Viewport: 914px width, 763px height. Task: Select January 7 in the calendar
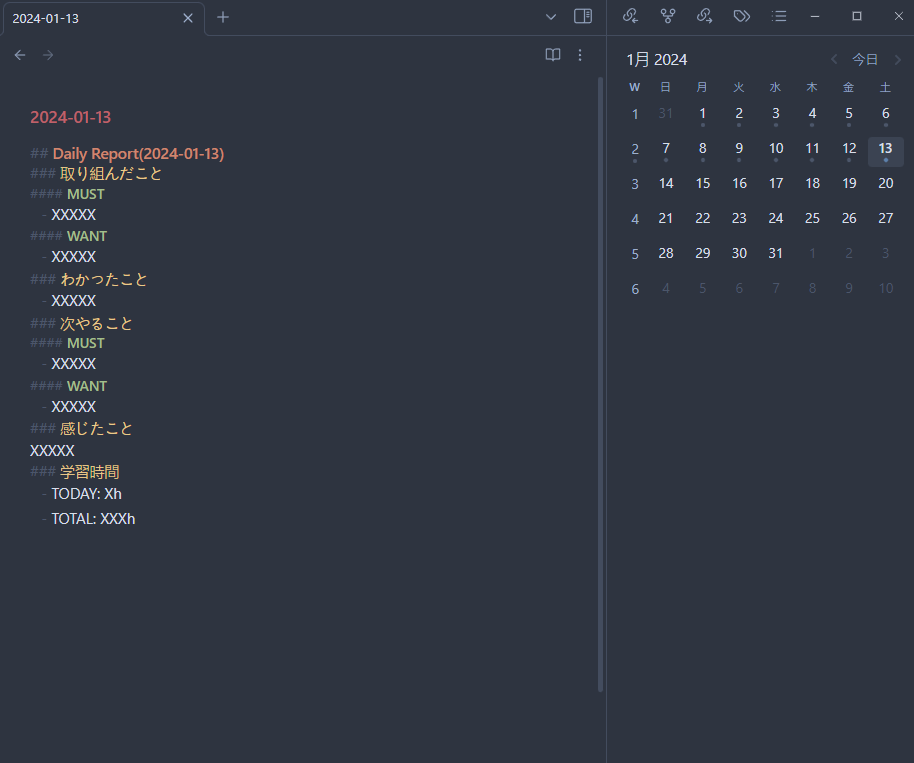tap(666, 150)
